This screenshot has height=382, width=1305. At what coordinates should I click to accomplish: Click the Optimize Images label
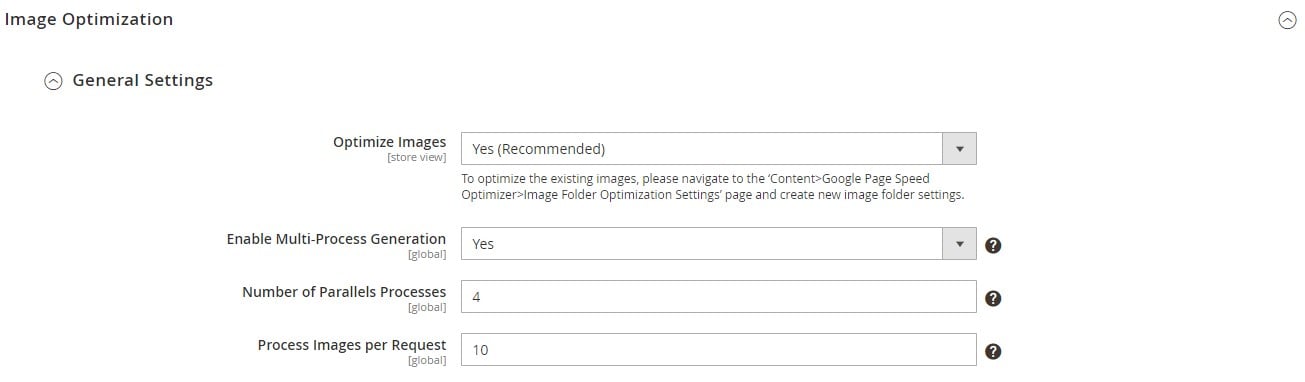coord(389,142)
